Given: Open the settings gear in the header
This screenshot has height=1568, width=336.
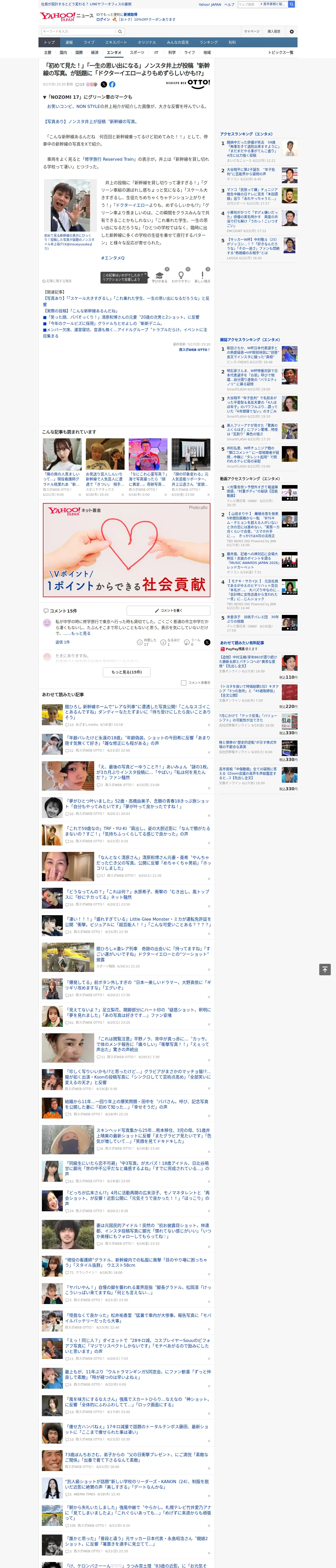Looking at the screenshot, I should [x=292, y=32].
